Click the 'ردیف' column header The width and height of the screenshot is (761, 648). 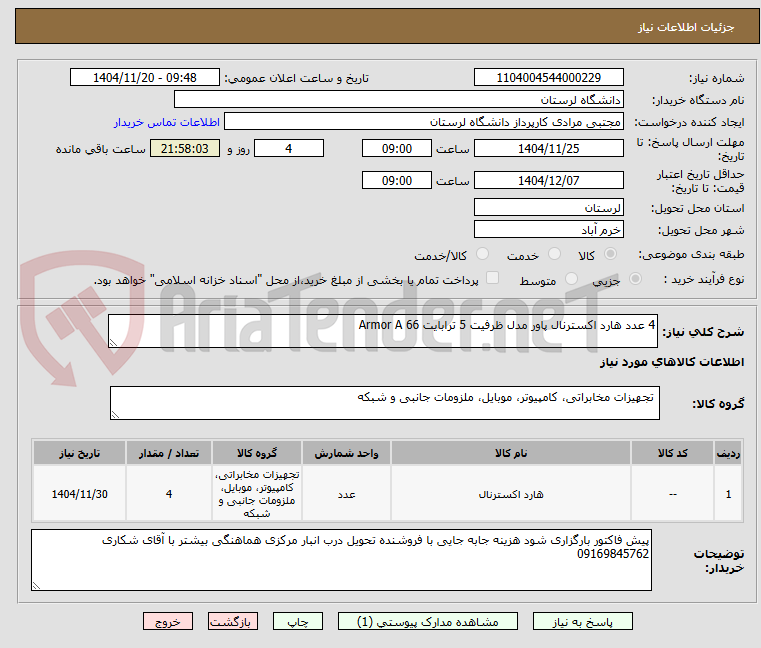(728, 453)
